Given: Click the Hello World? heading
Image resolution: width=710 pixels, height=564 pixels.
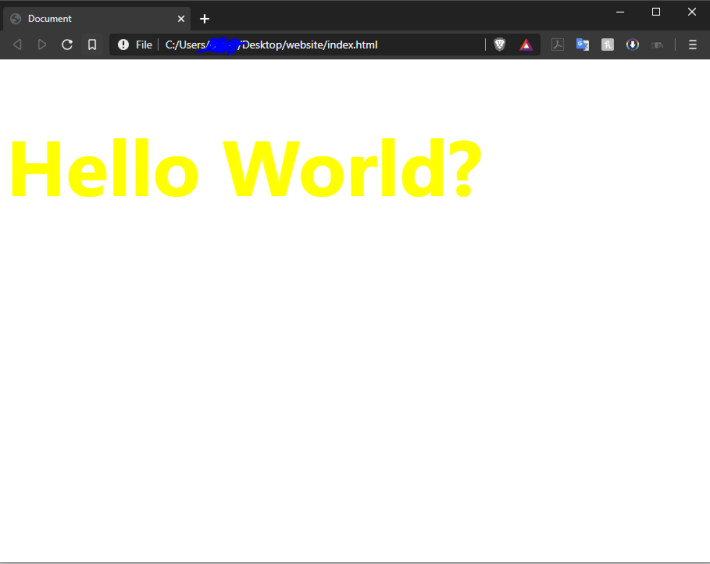Looking at the screenshot, I should tap(245, 168).
